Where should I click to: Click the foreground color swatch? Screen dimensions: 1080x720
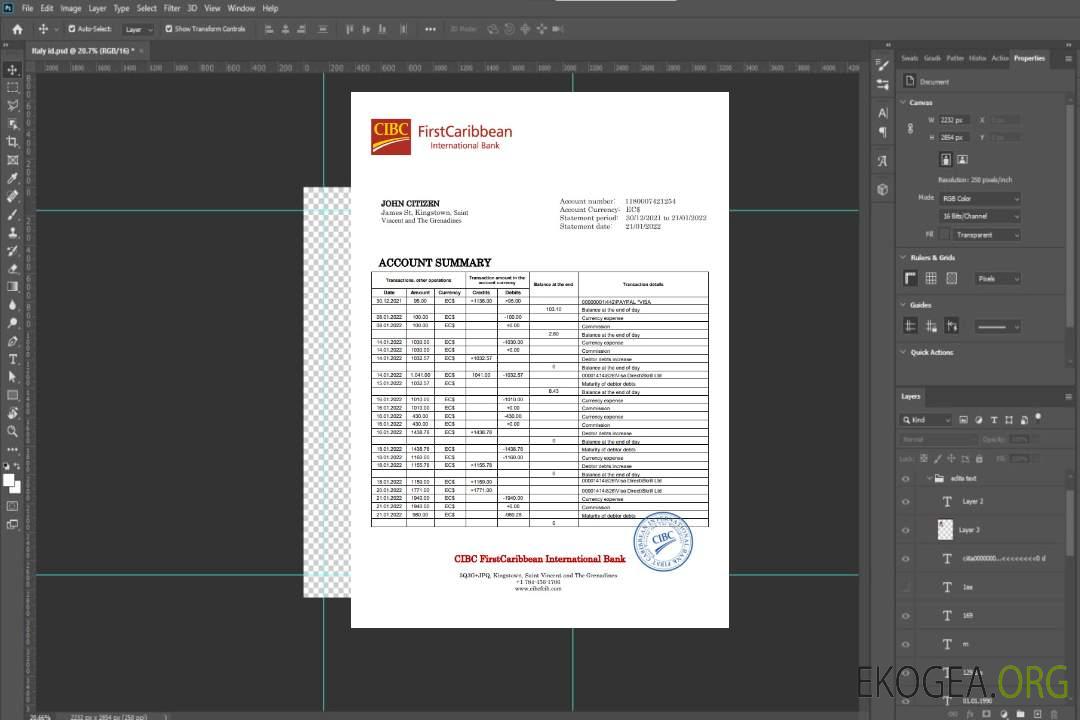(x=9, y=481)
